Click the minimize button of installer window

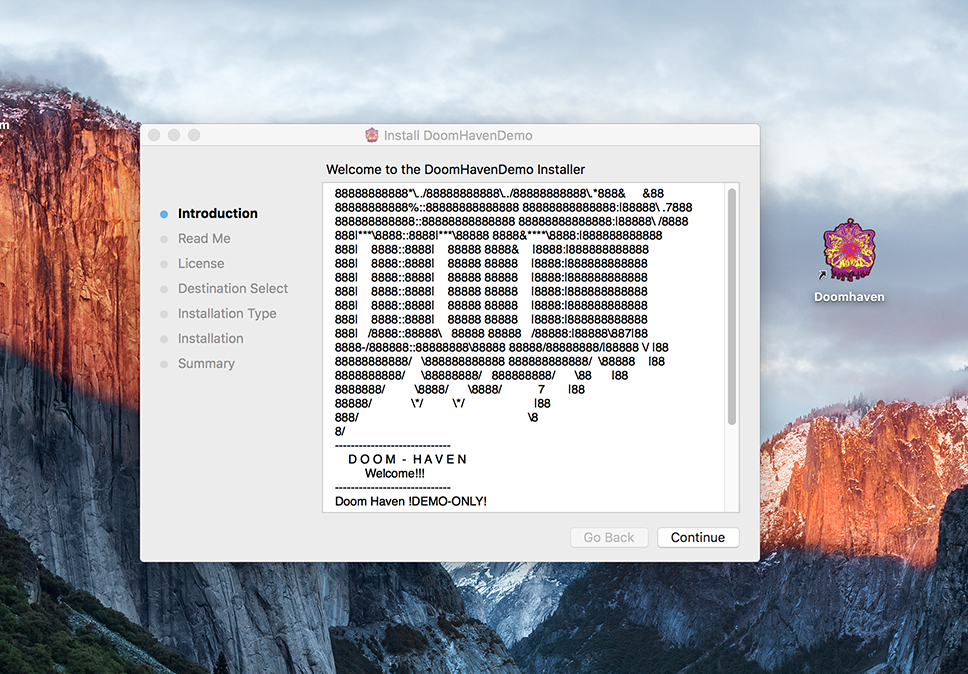(174, 135)
